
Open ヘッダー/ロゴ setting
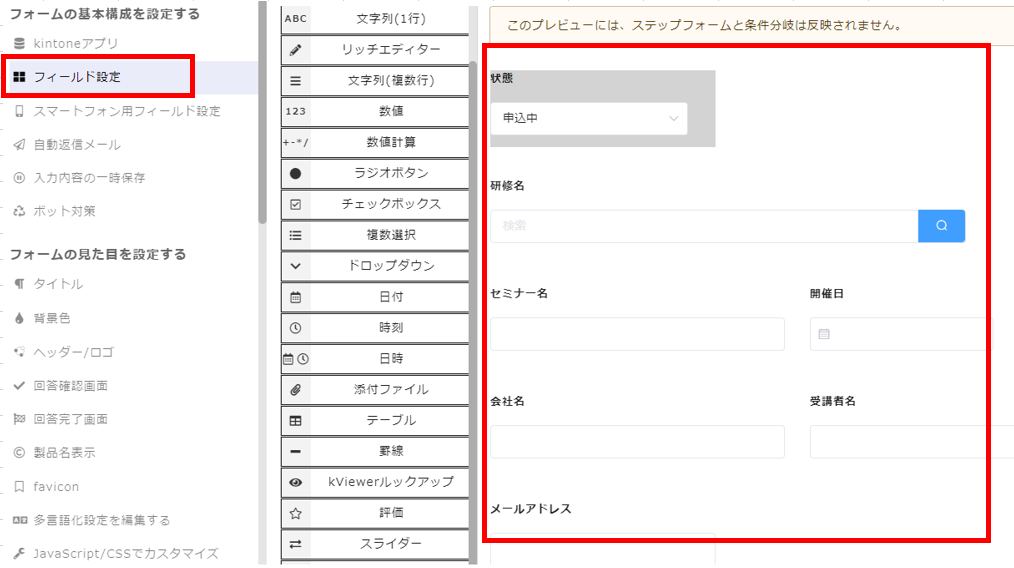click(73, 352)
